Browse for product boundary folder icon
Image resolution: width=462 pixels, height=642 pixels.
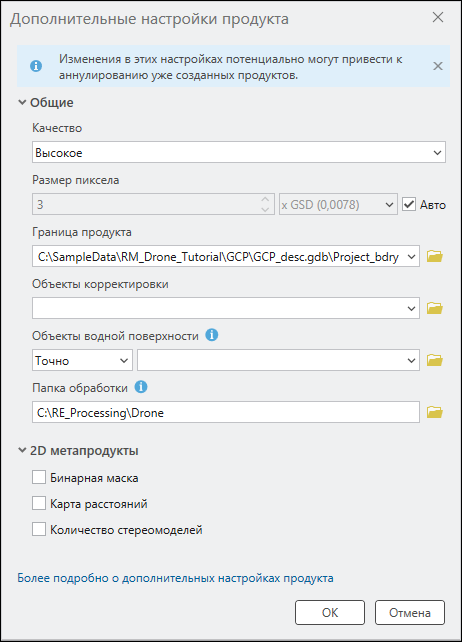tap(435, 256)
